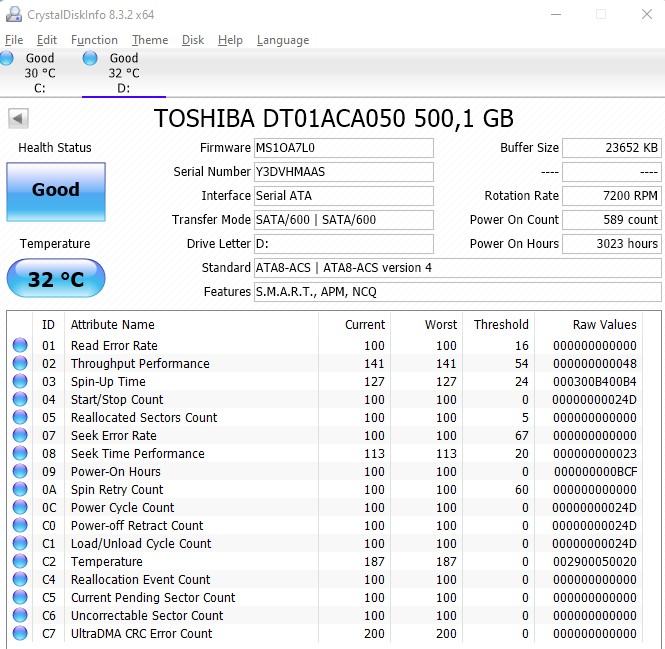Screen dimensions: 665x649
Task: Open the Language menu
Action: [x=283, y=40]
